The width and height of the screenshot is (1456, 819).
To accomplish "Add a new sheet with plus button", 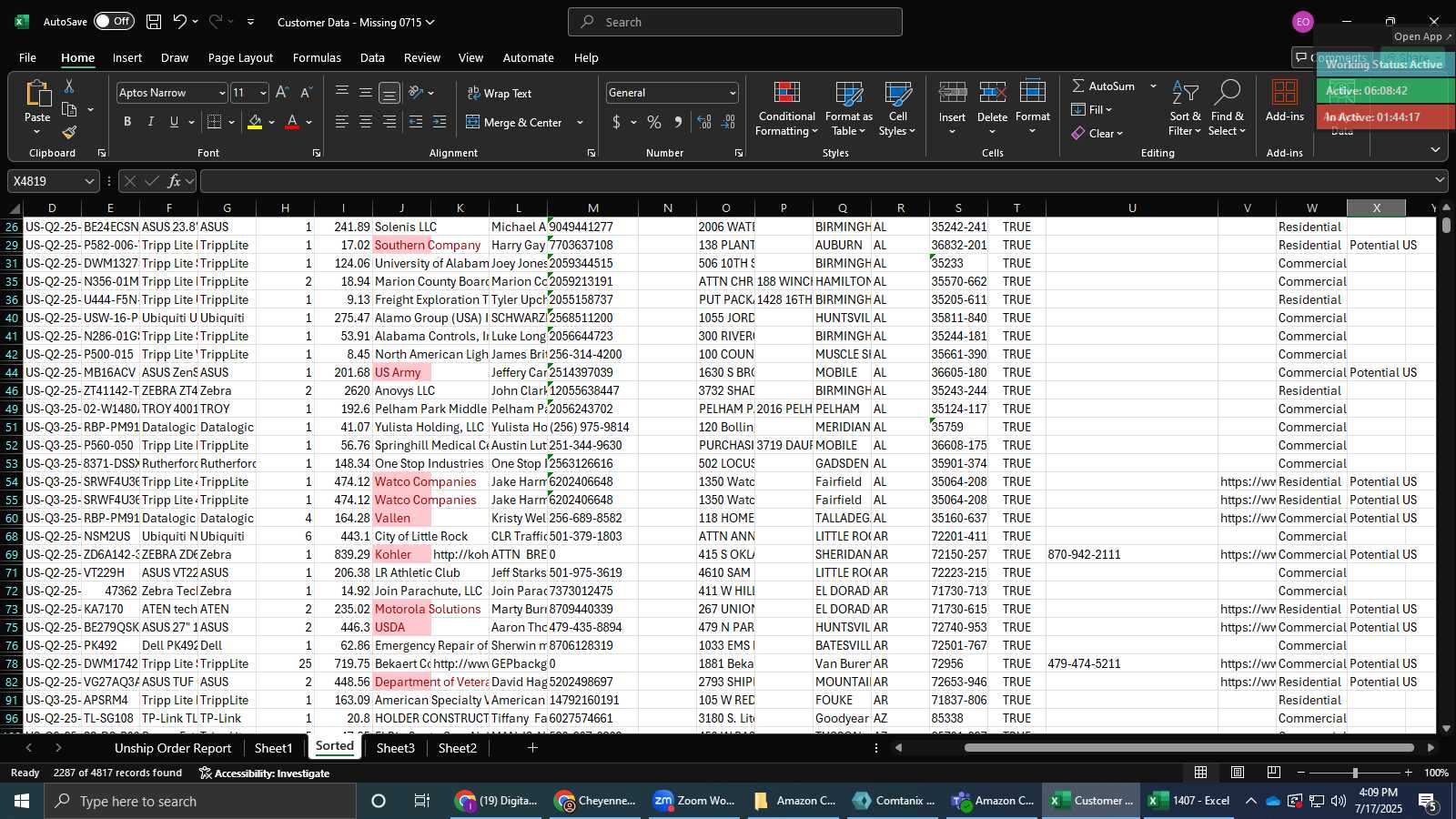I will click(532, 748).
